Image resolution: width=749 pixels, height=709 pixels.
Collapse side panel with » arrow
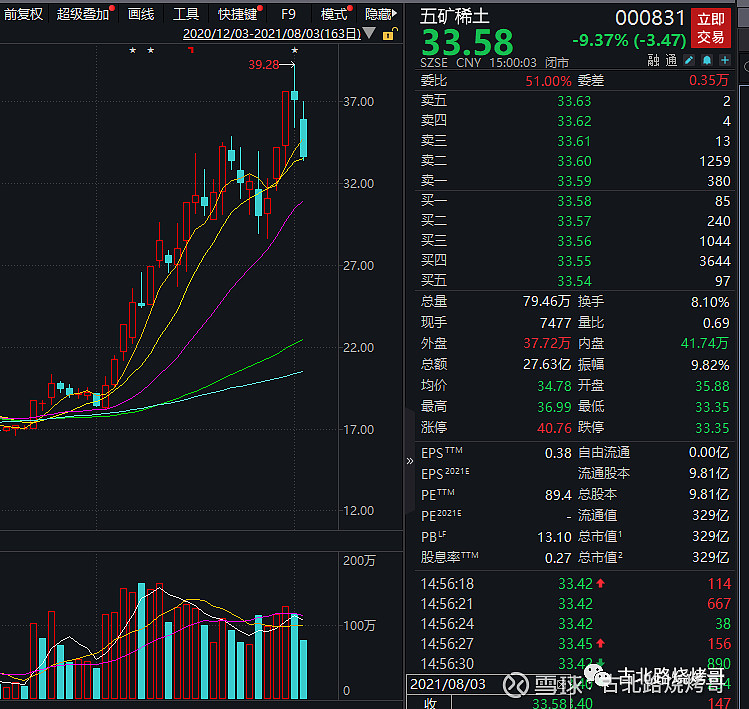click(x=410, y=461)
